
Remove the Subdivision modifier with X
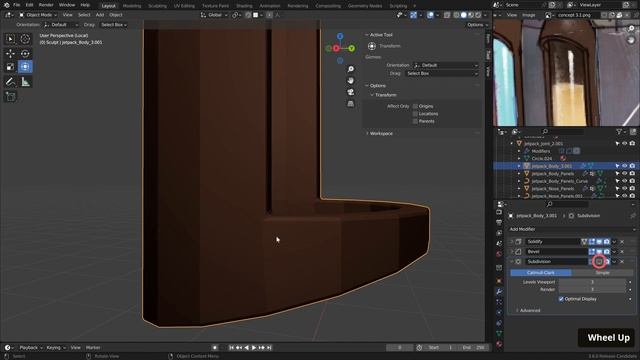[622, 262]
